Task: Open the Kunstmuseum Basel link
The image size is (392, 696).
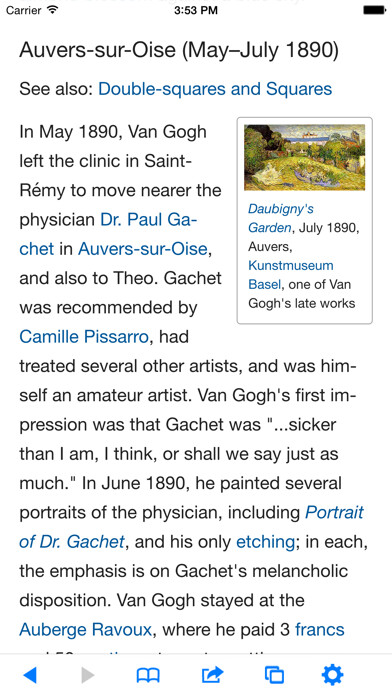Action: (290, 275)
